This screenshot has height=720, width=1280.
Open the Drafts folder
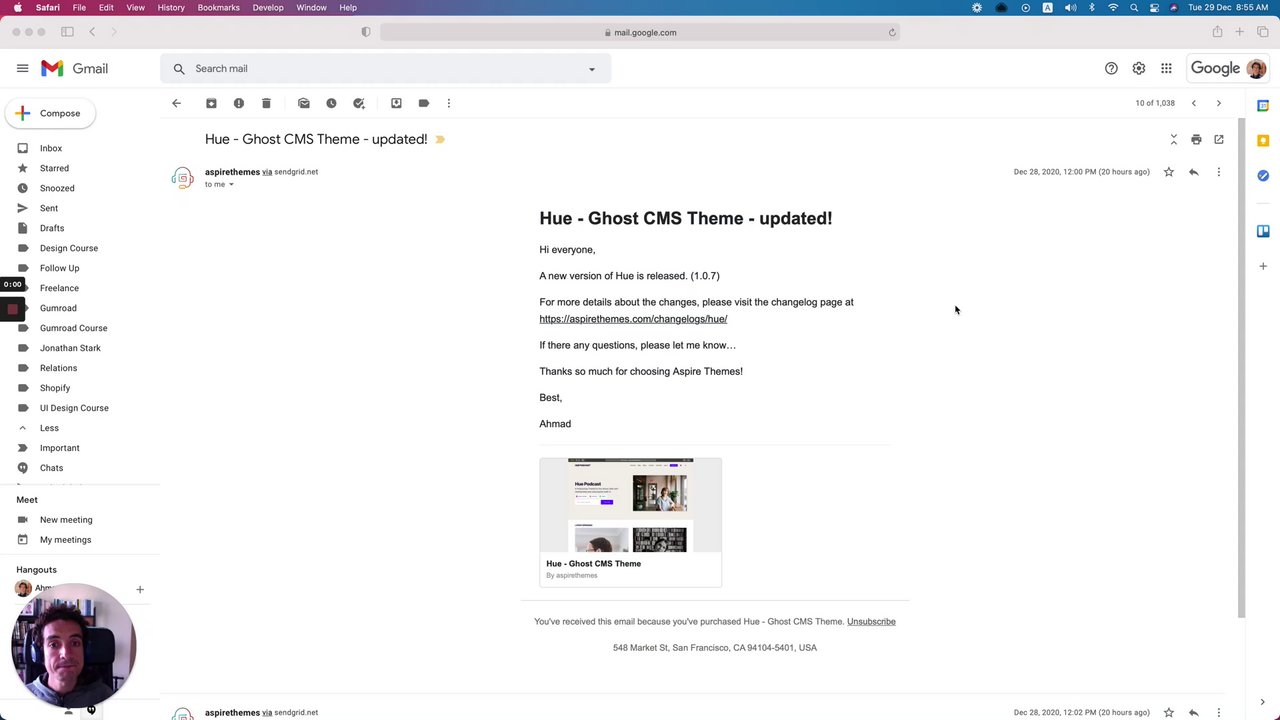pyautogui.click(x=52, y=228)
